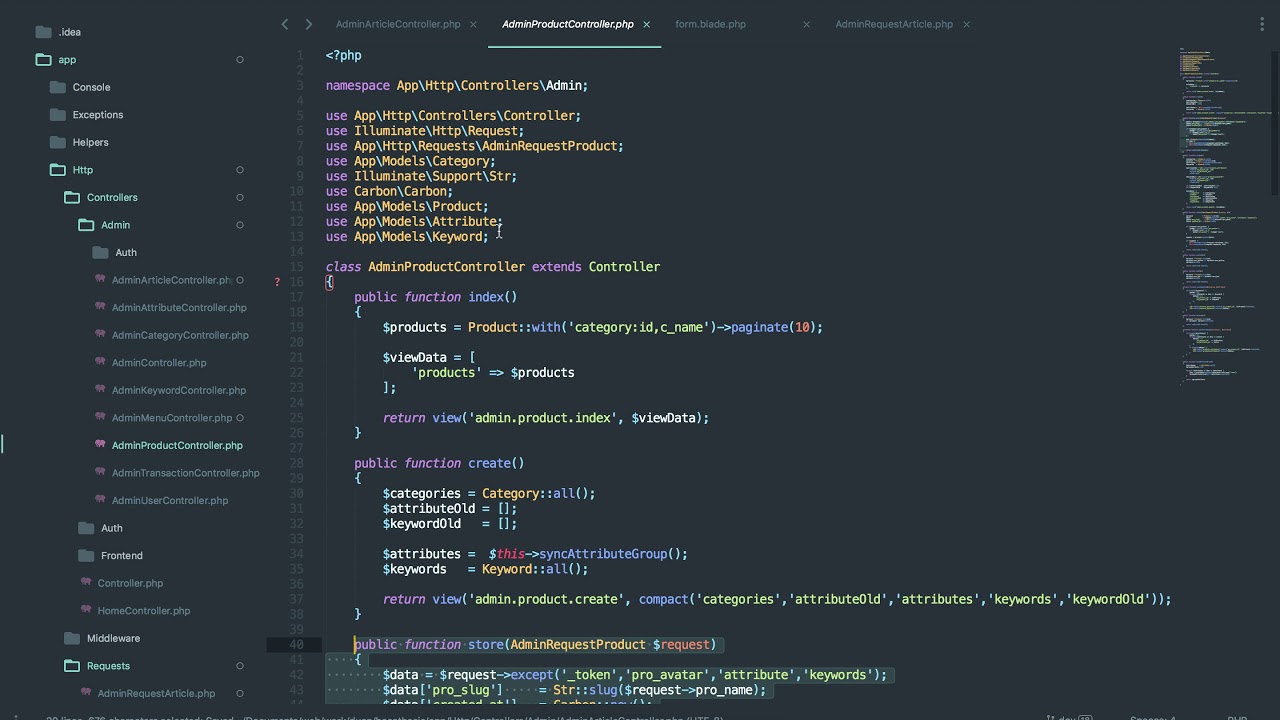Screen dimensions: 1280x720
Task: Open AdminRequestArticle.php from the sidebar
Action: click(156, 693)
